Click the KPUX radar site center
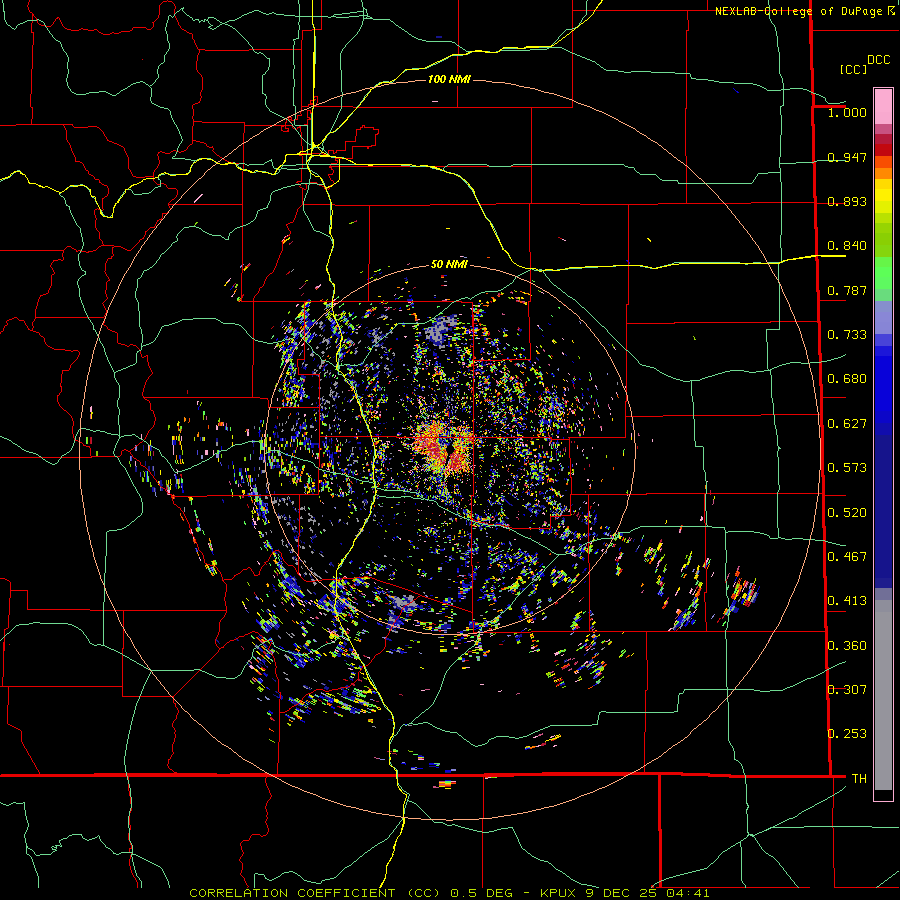Viewport: 900px width, 900px height. (449, 449)
